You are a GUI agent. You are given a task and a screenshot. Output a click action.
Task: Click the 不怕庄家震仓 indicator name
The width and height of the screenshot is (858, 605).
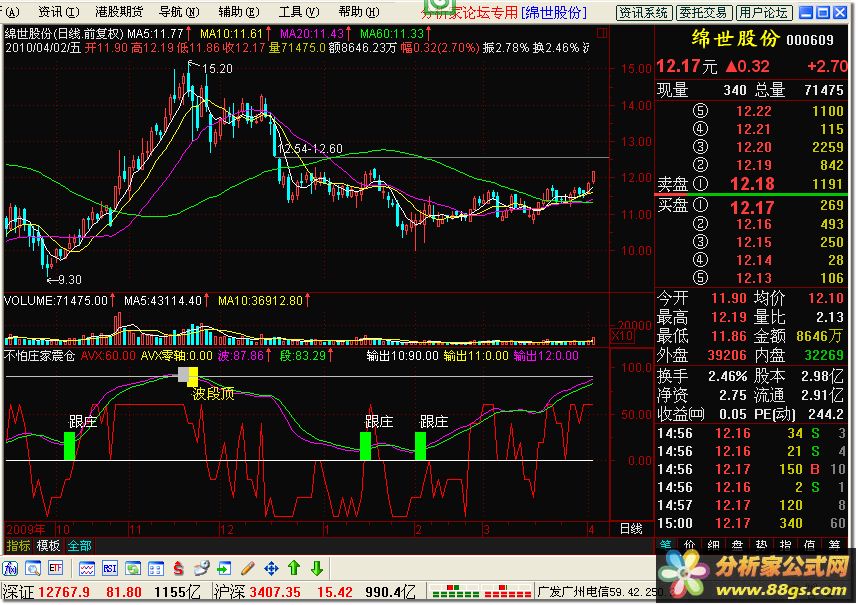pyautogui.click(x=39, y=356)
